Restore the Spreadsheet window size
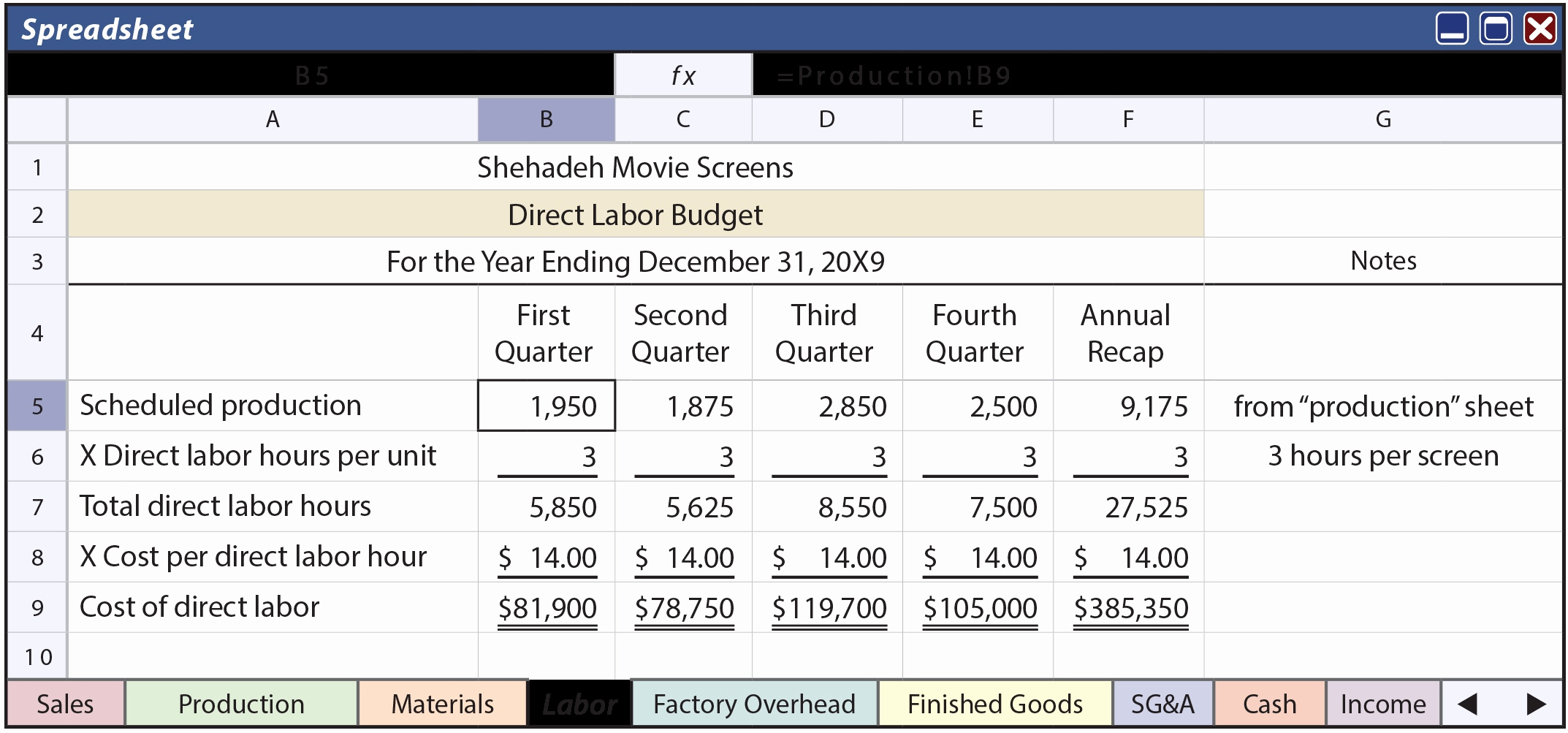The height and width of the screenshot is (733, 1568). coord(1495,29)
